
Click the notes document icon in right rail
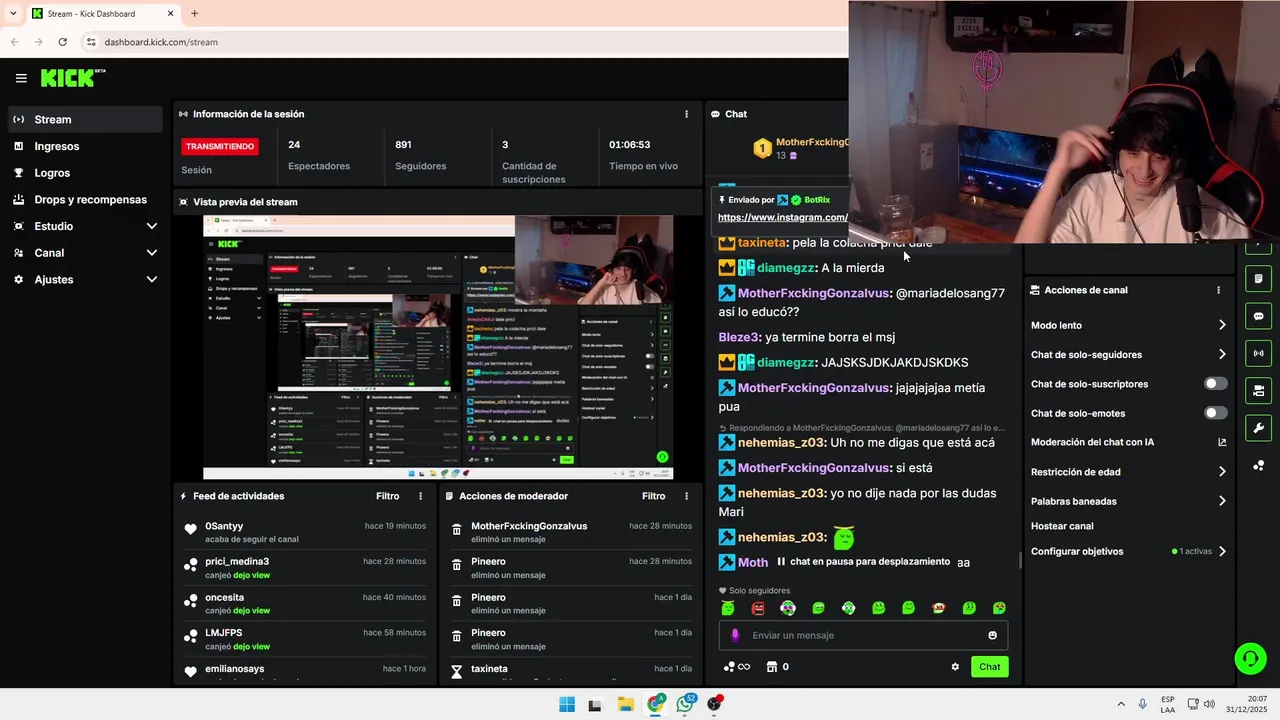click(1258, 279)
